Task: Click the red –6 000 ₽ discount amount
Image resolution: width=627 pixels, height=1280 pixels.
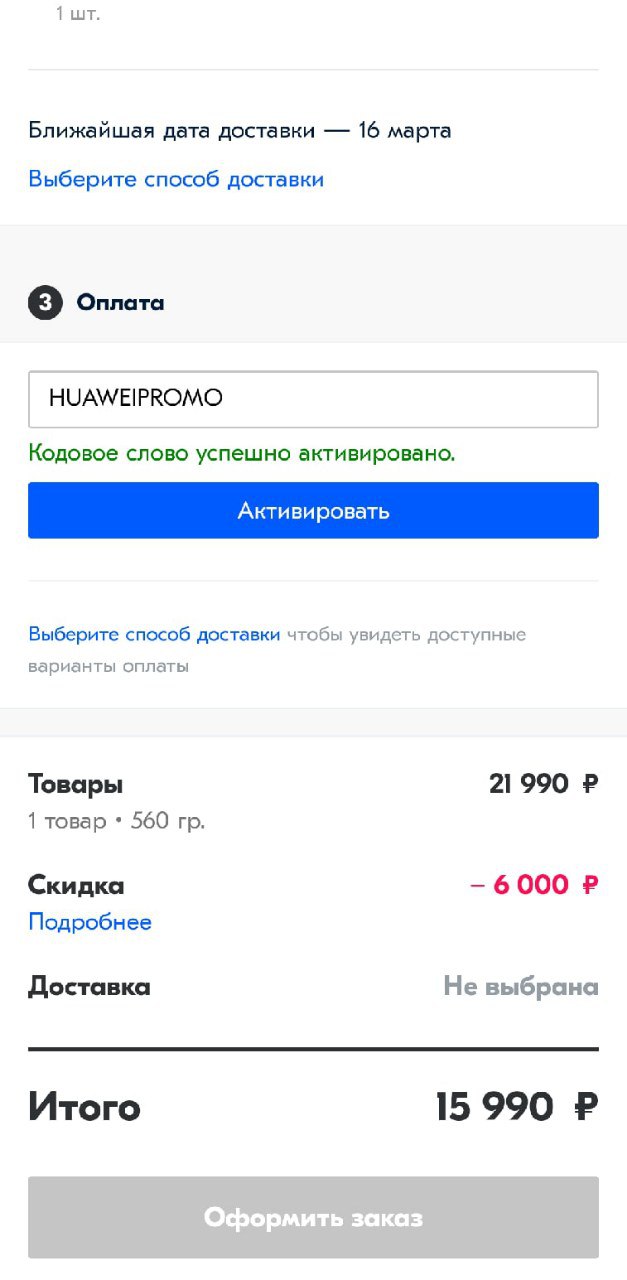Action: (533, 885)
